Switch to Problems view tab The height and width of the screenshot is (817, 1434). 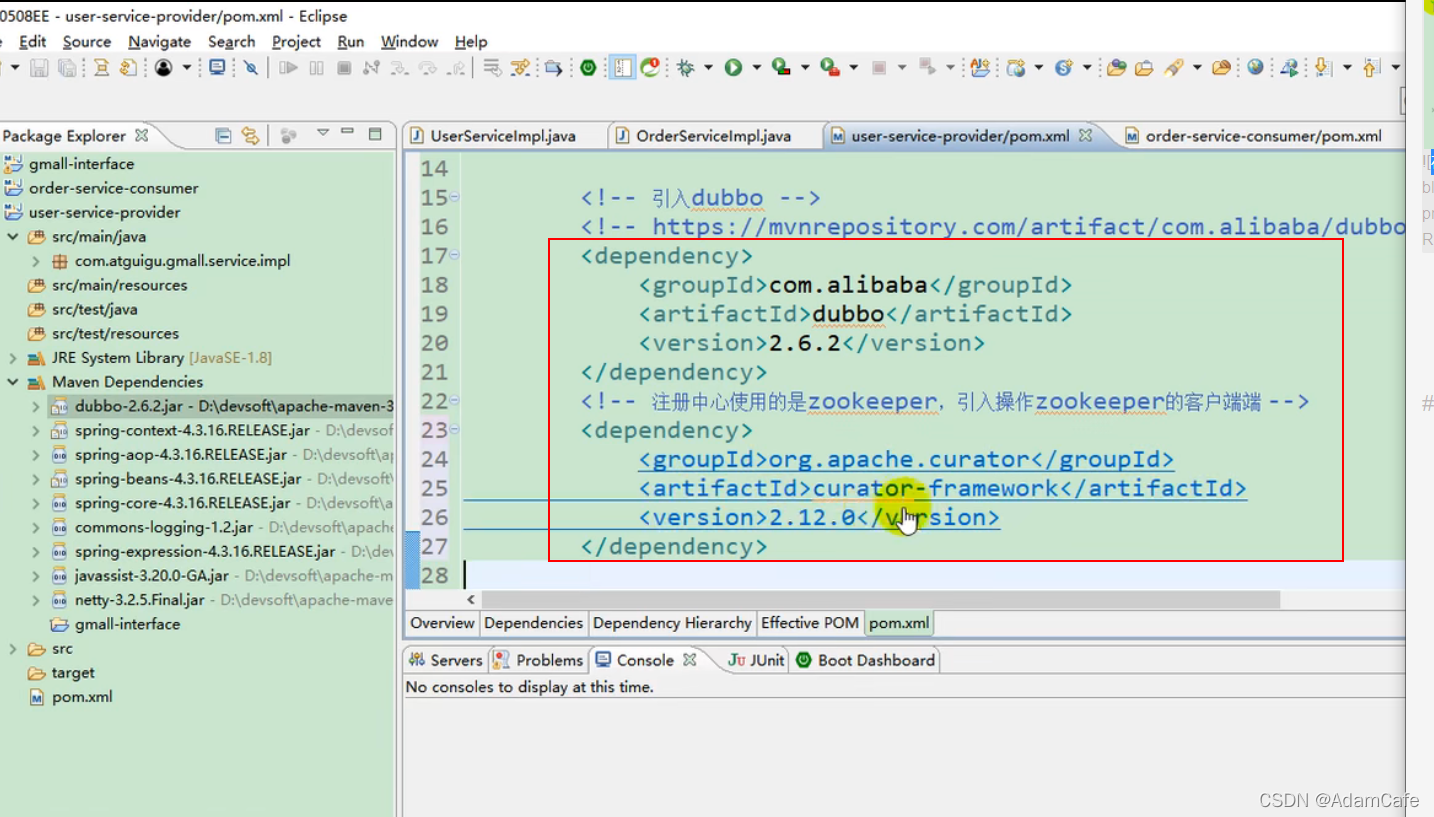click(539, 660)
